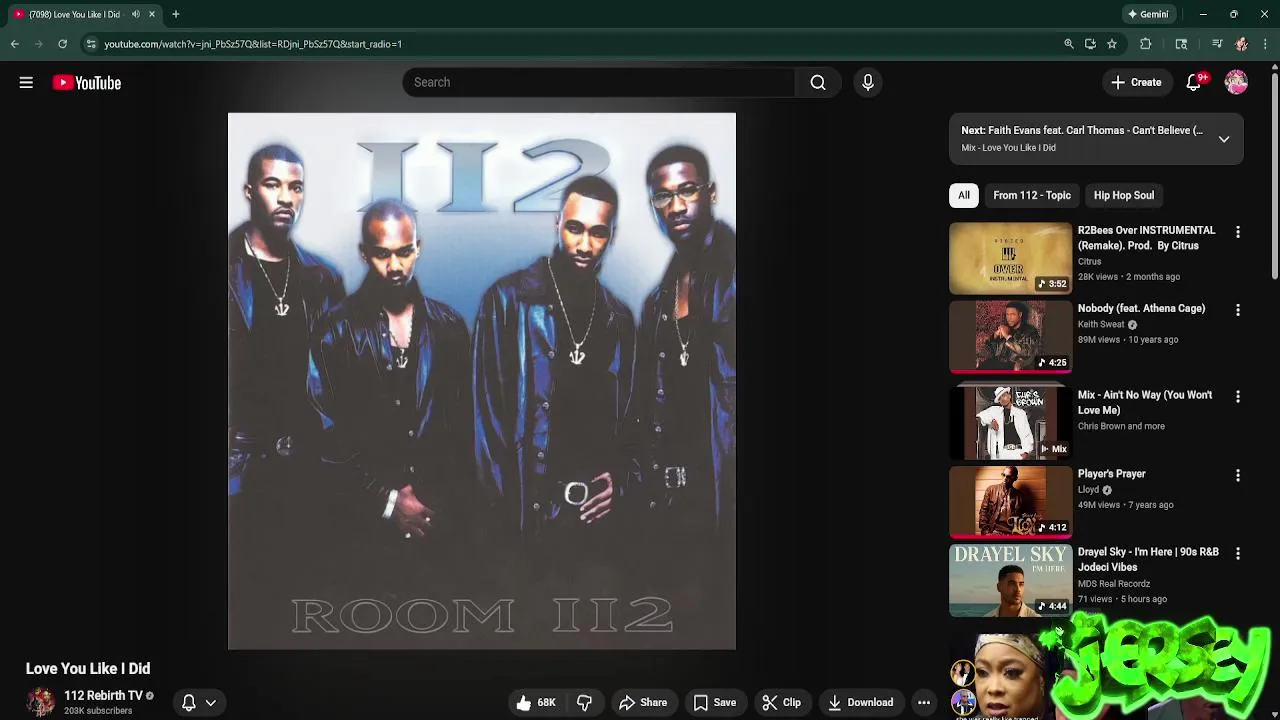
Task: Open options menu for Ain't No Way mix
Action: point(1238,397)
